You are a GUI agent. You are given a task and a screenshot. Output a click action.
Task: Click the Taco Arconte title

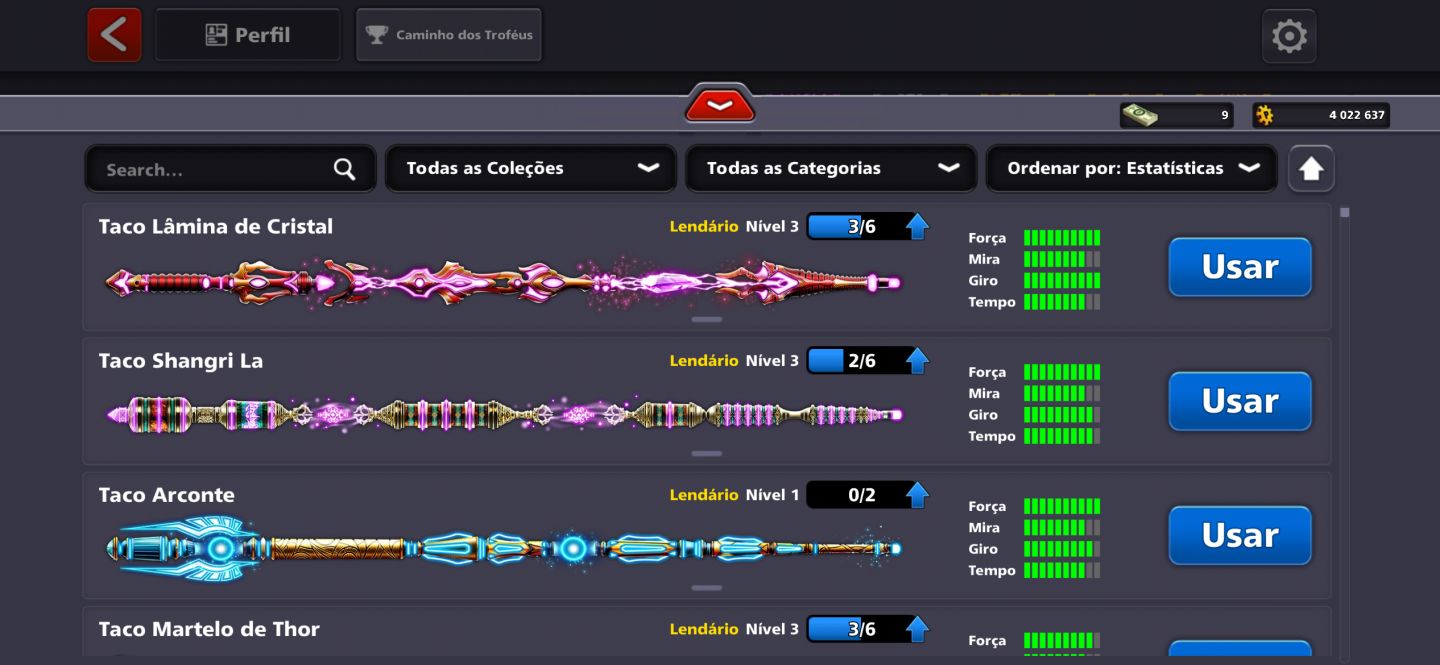166,495
